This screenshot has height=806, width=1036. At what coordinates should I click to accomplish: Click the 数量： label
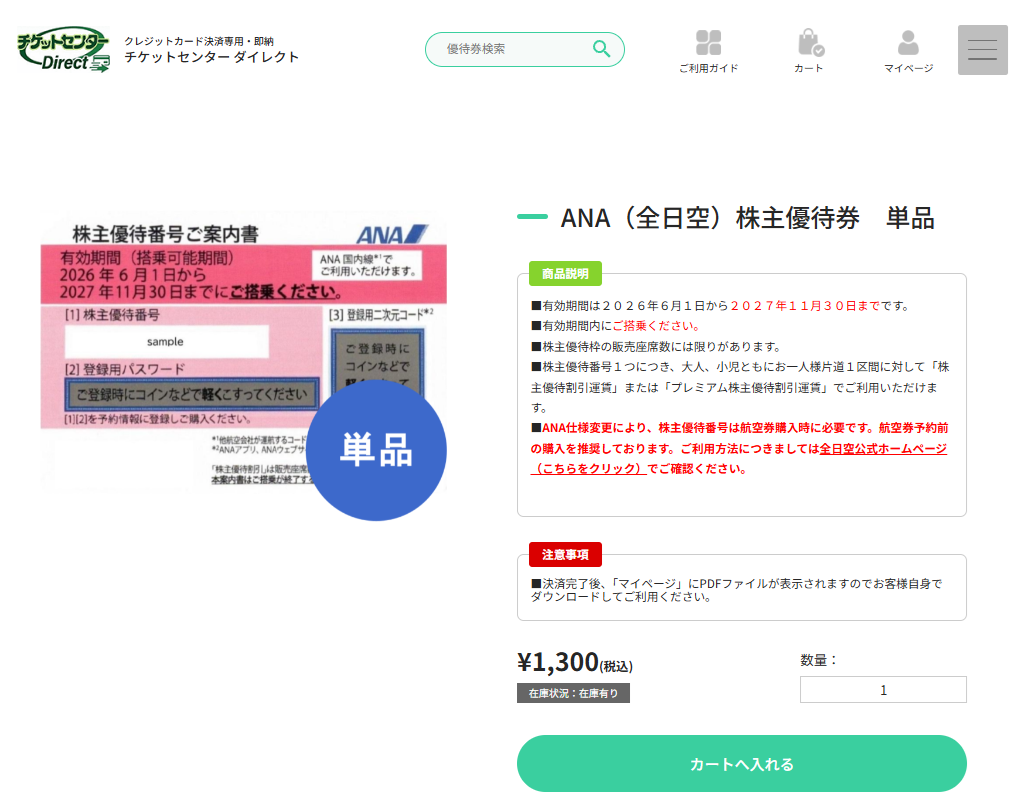coord(818,660)
